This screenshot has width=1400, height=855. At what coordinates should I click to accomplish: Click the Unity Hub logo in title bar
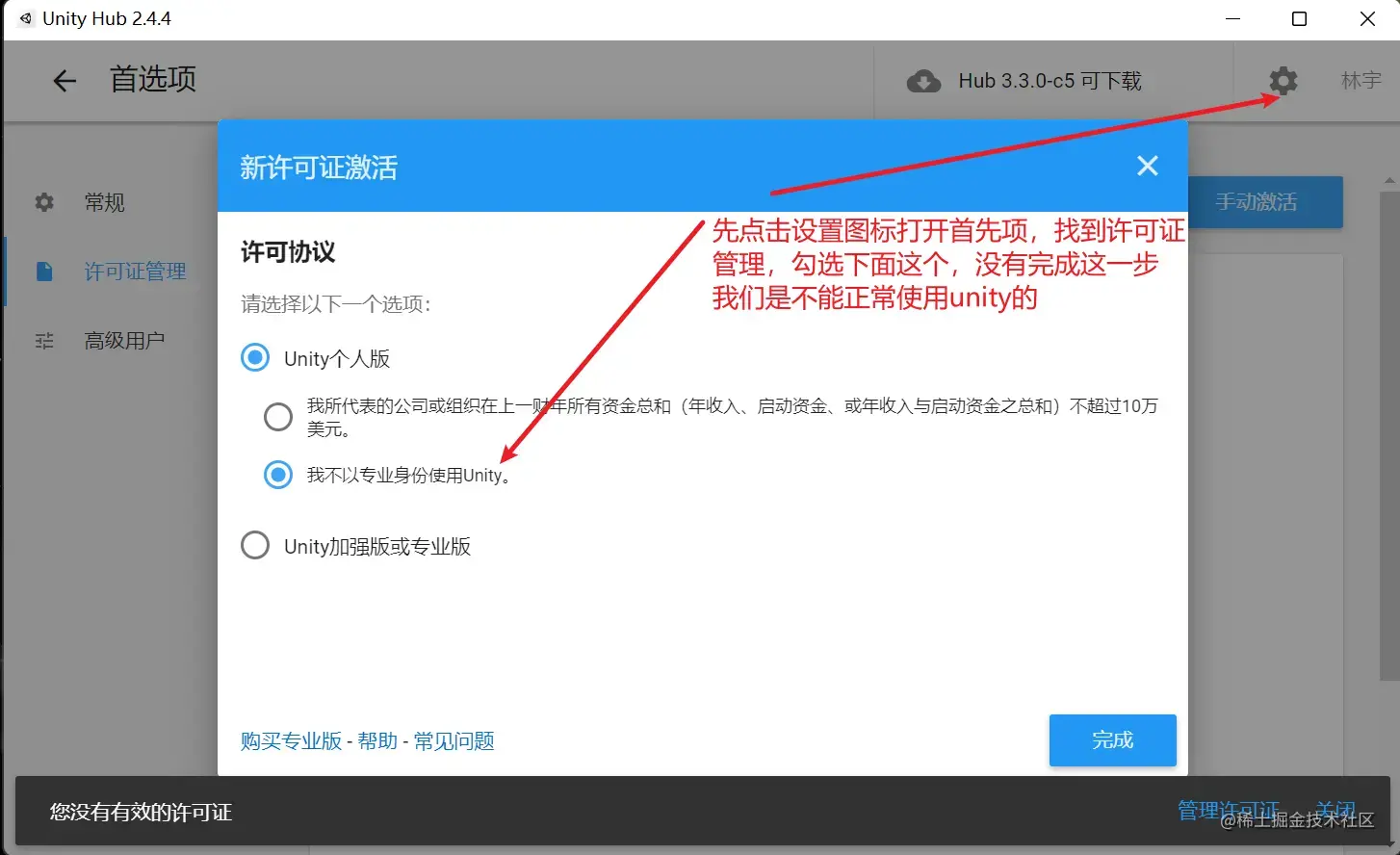(26, 18)
